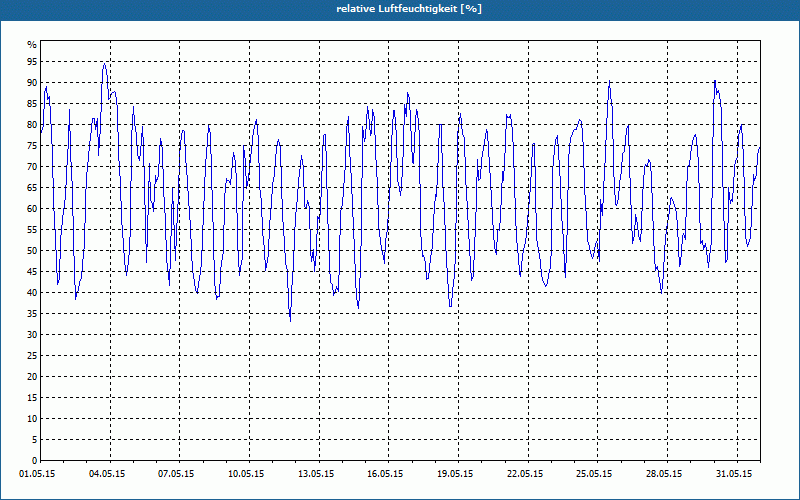Click the date label '31.05.15'
Image resolution: width=800 pixels, height=500 pixels.
pyautogui.click(x=734, y=474)
